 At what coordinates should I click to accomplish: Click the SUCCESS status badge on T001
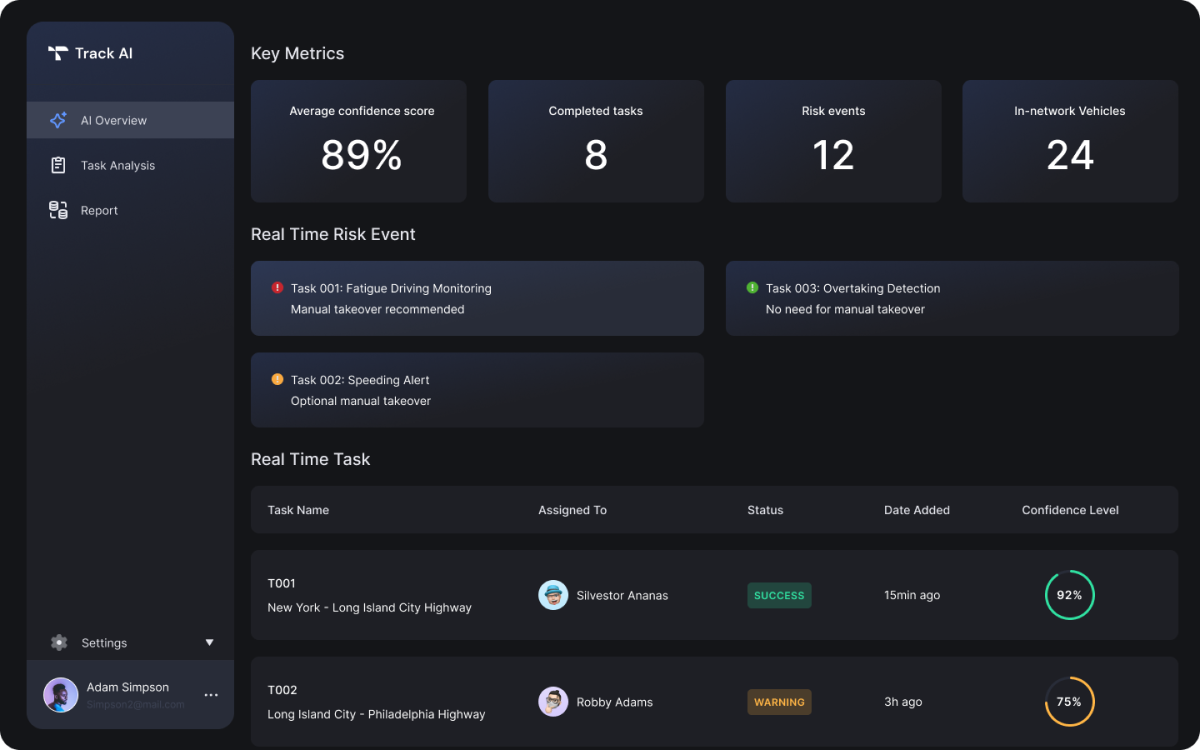[779, 595]
